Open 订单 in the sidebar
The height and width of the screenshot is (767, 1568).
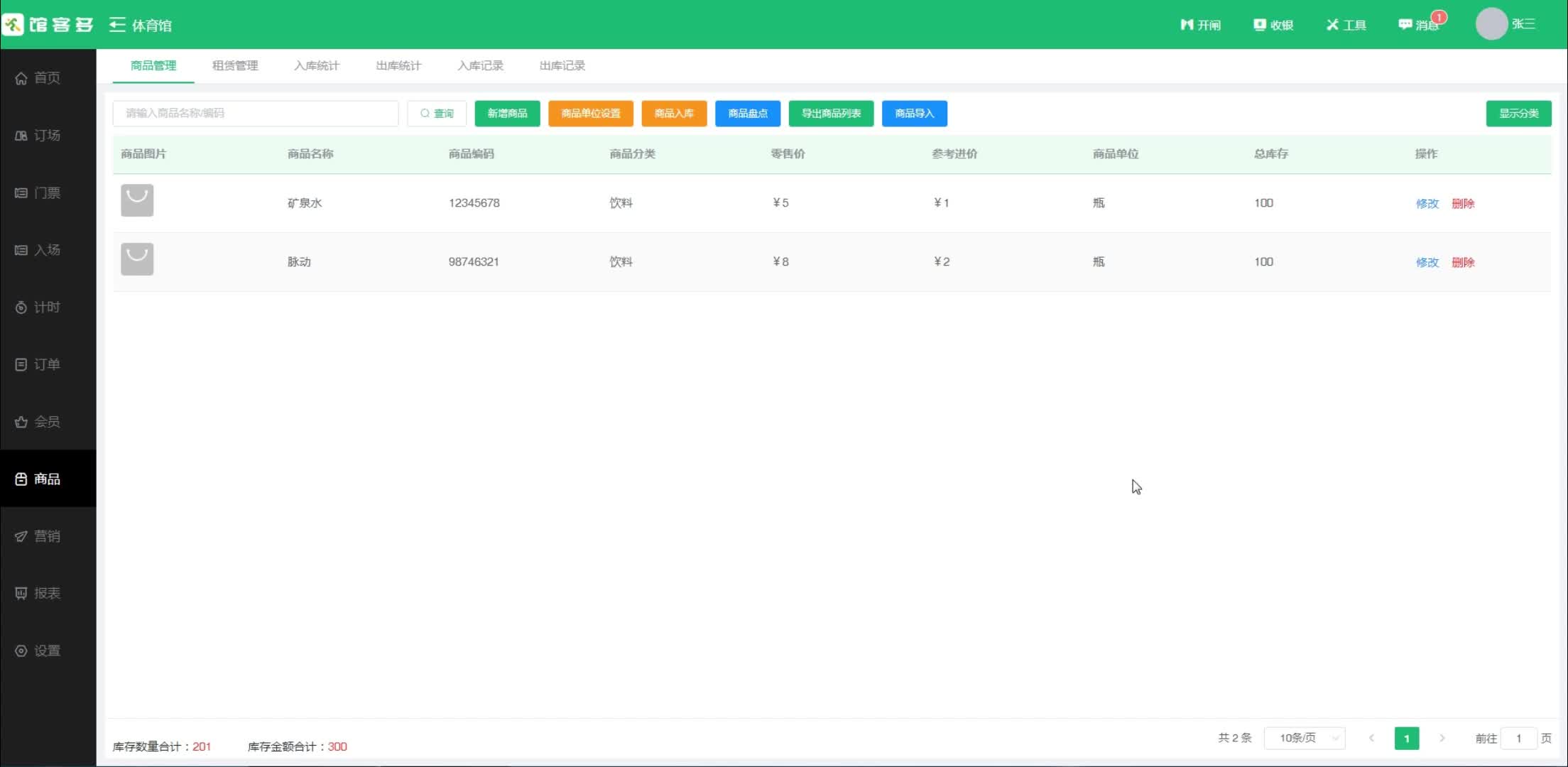click(48, 364)
